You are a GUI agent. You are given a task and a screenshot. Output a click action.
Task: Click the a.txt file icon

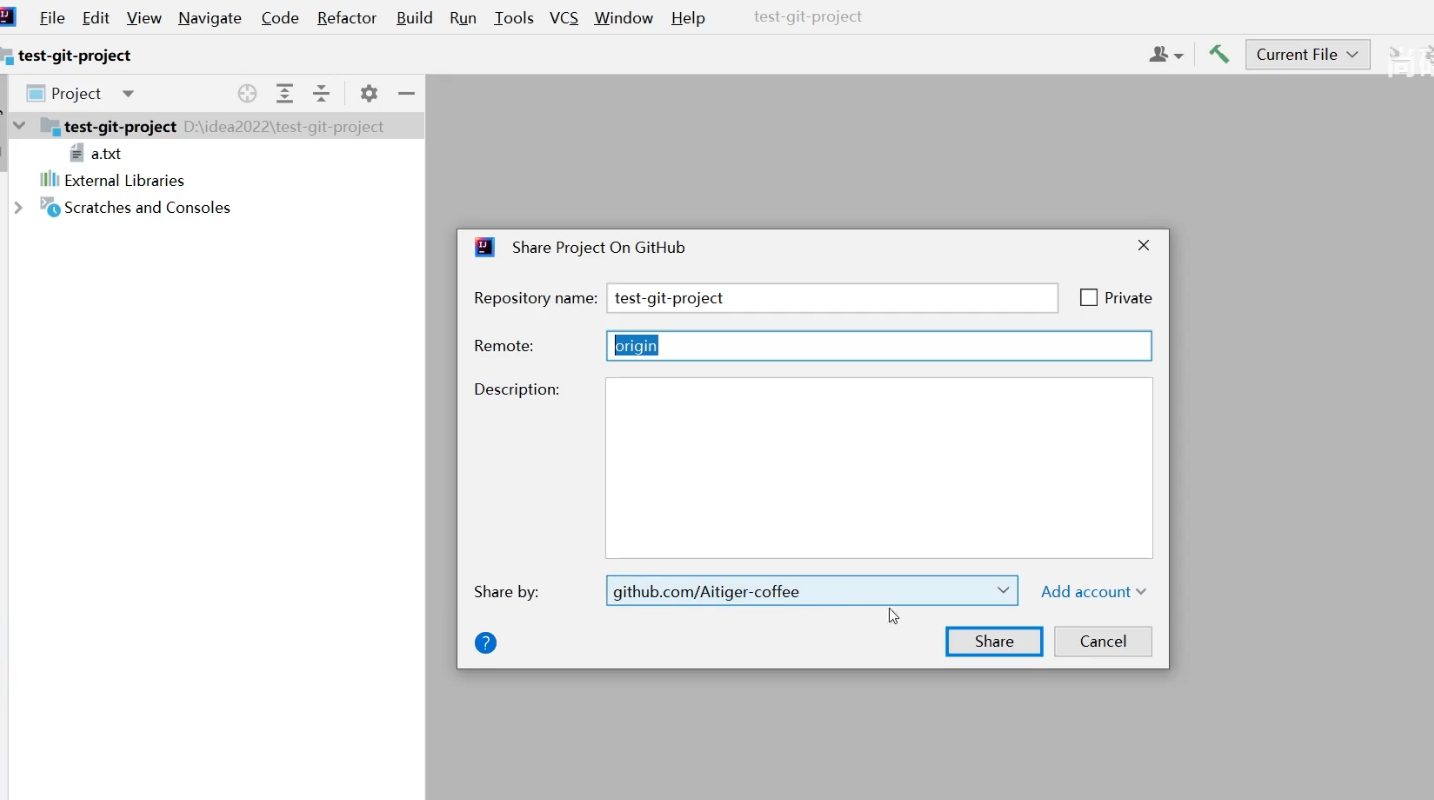(77, 153)
